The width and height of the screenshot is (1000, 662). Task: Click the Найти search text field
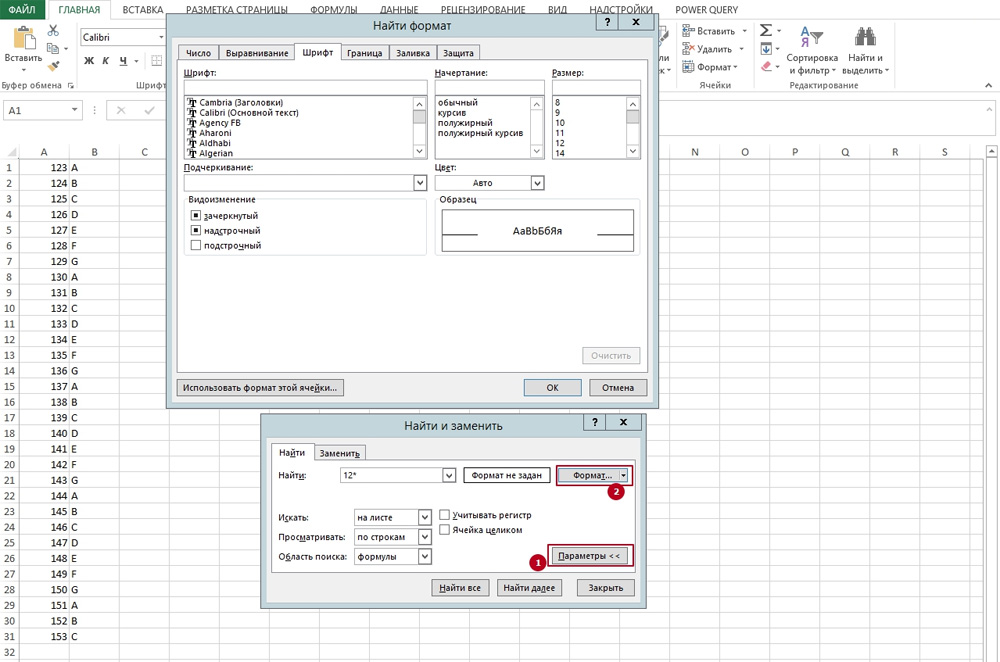(x=390, y=476)
